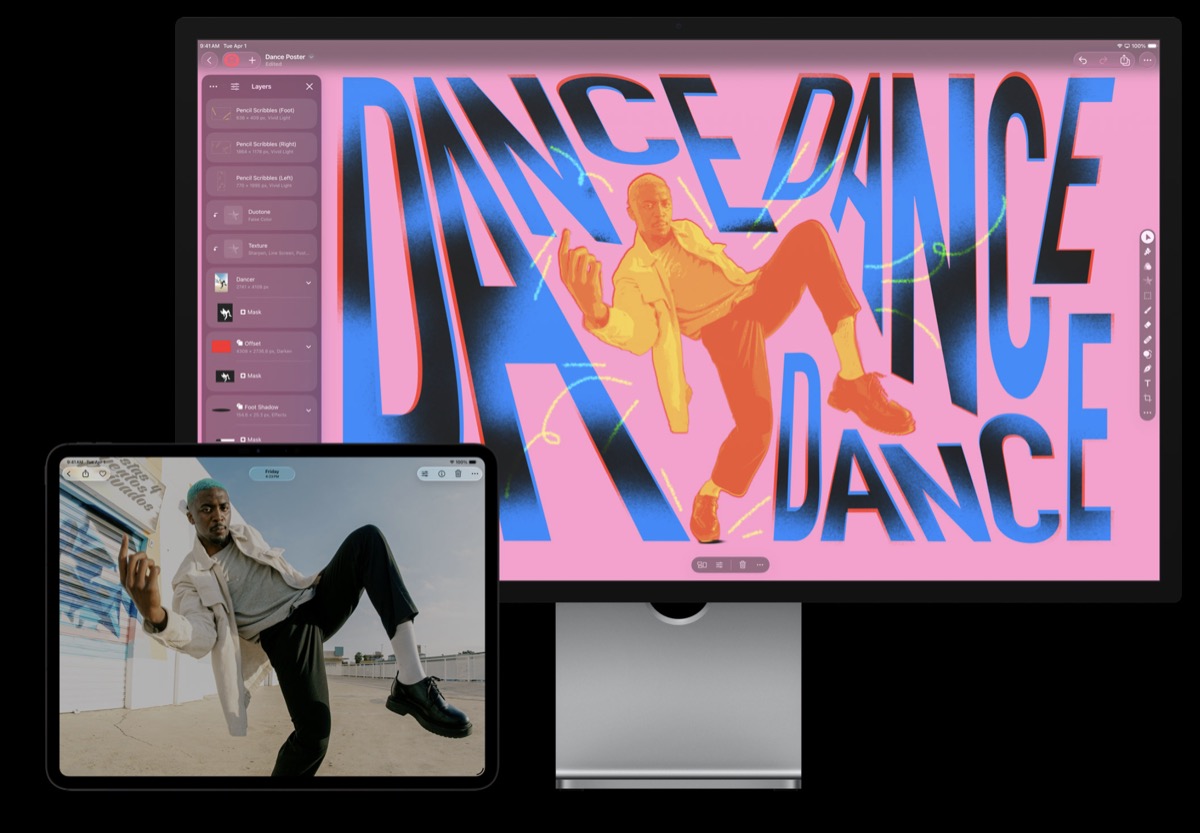Image resolution: width=1200 pixels, height=833 pixels.
Task: Close the Layers panel
Action: (x=309, y=87)
